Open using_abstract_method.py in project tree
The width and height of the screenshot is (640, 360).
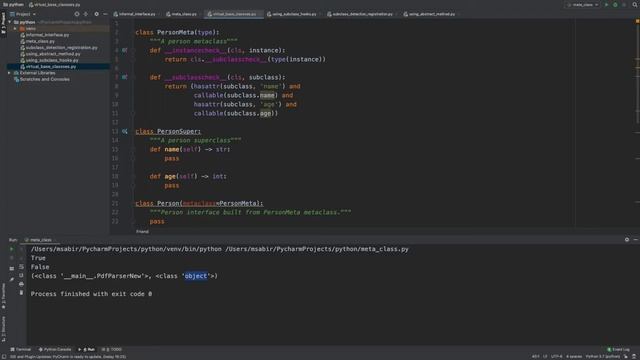(53, 54)
